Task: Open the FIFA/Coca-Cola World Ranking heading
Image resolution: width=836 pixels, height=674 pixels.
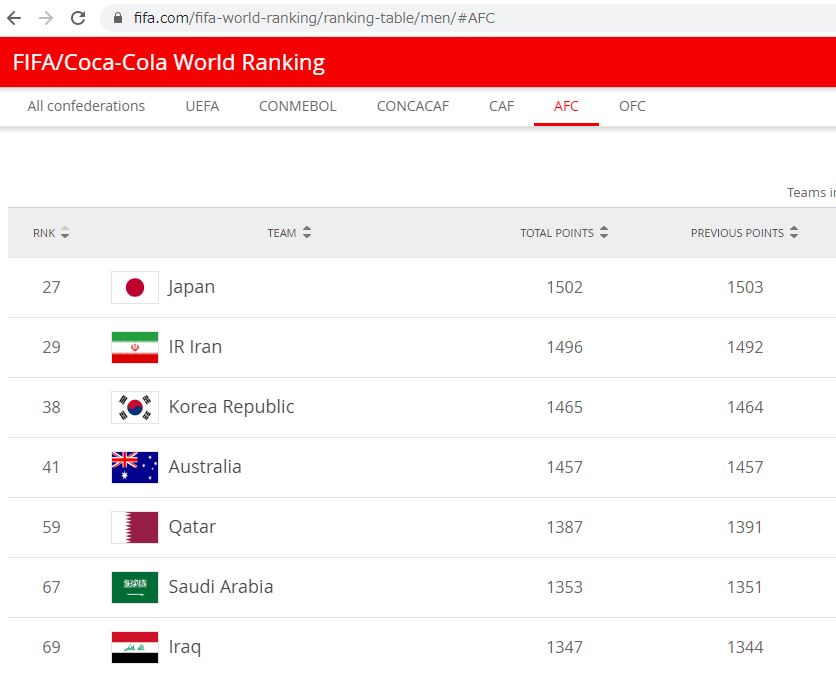Action: (x=169, y=62)
